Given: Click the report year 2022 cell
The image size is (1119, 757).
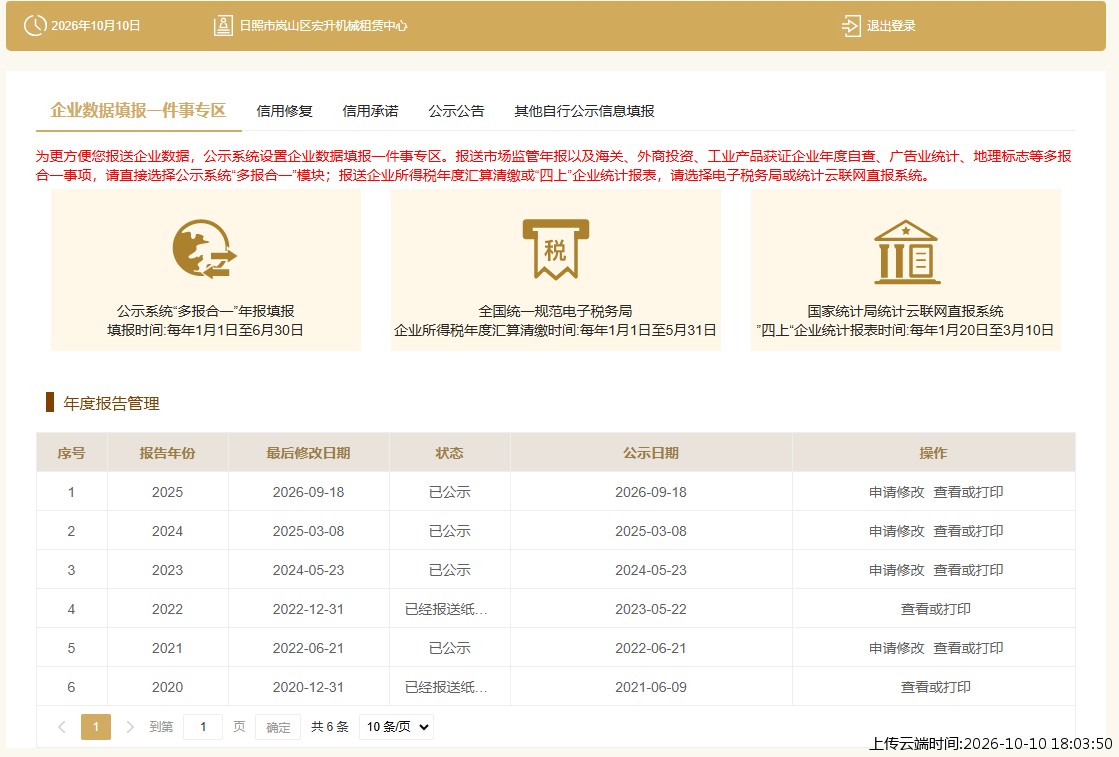Looking at the screenshot, I should pyautogui.click(x=168, y=609).
